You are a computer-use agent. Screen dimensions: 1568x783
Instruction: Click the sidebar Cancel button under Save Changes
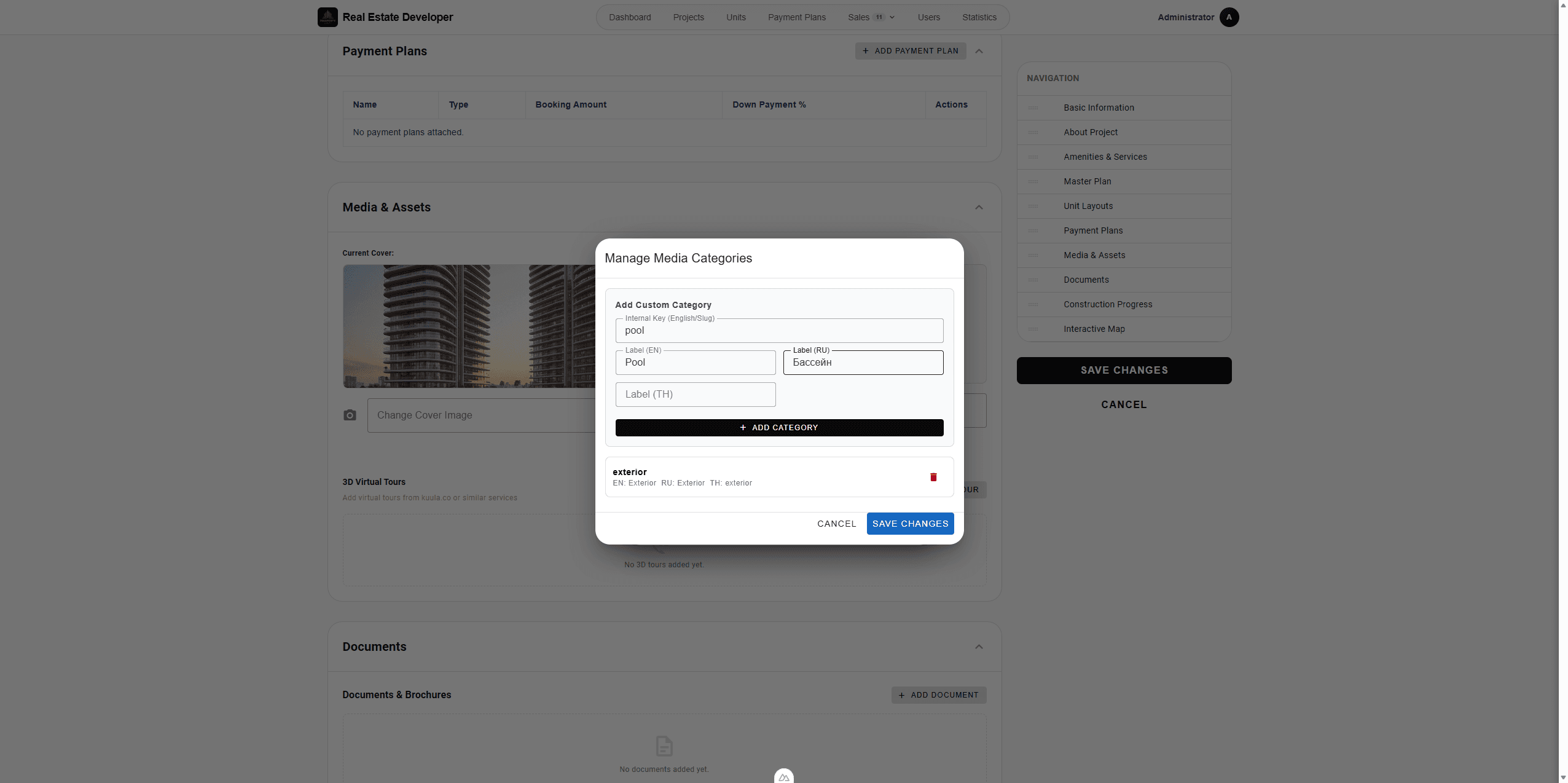coord(1124,404)
